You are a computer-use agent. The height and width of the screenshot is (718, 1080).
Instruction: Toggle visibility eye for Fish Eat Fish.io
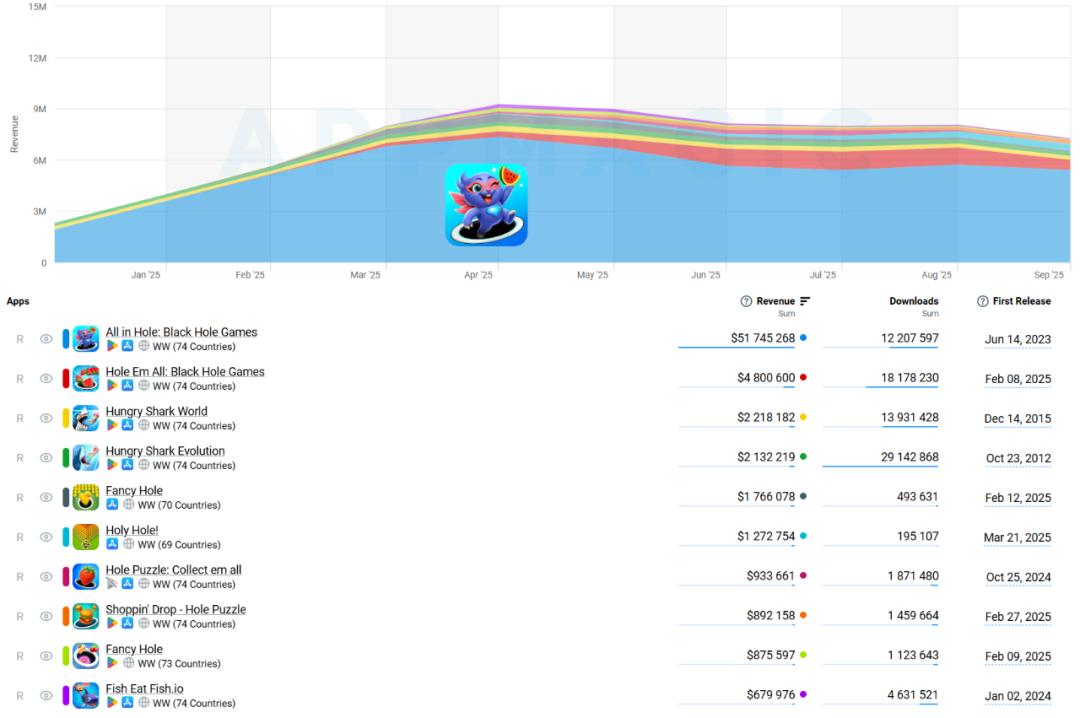coord(46,695)
